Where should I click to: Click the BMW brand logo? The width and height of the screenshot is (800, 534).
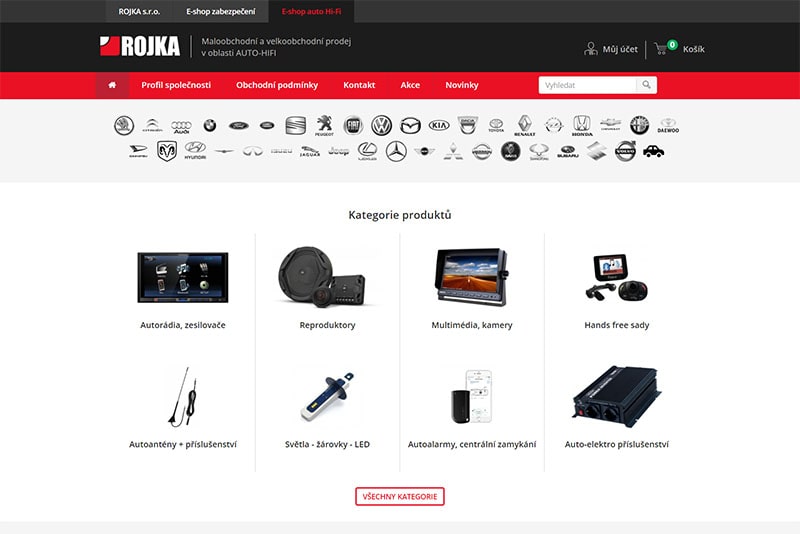pos(210,125)
